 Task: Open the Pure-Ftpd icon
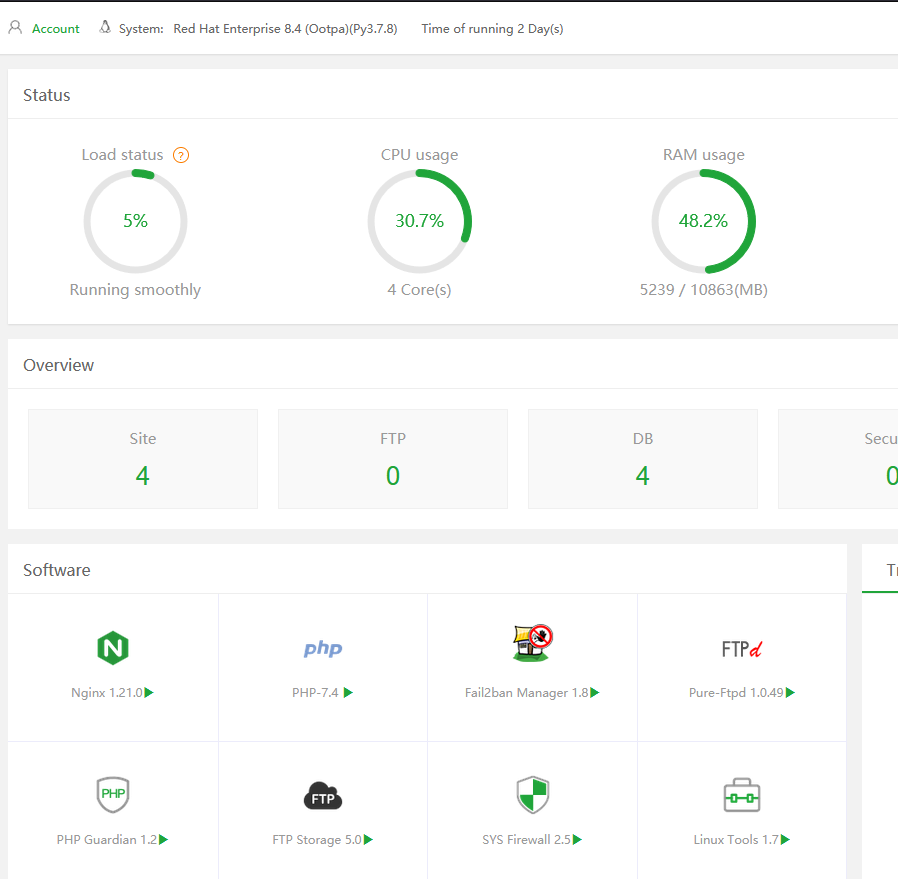click(741, 649)
